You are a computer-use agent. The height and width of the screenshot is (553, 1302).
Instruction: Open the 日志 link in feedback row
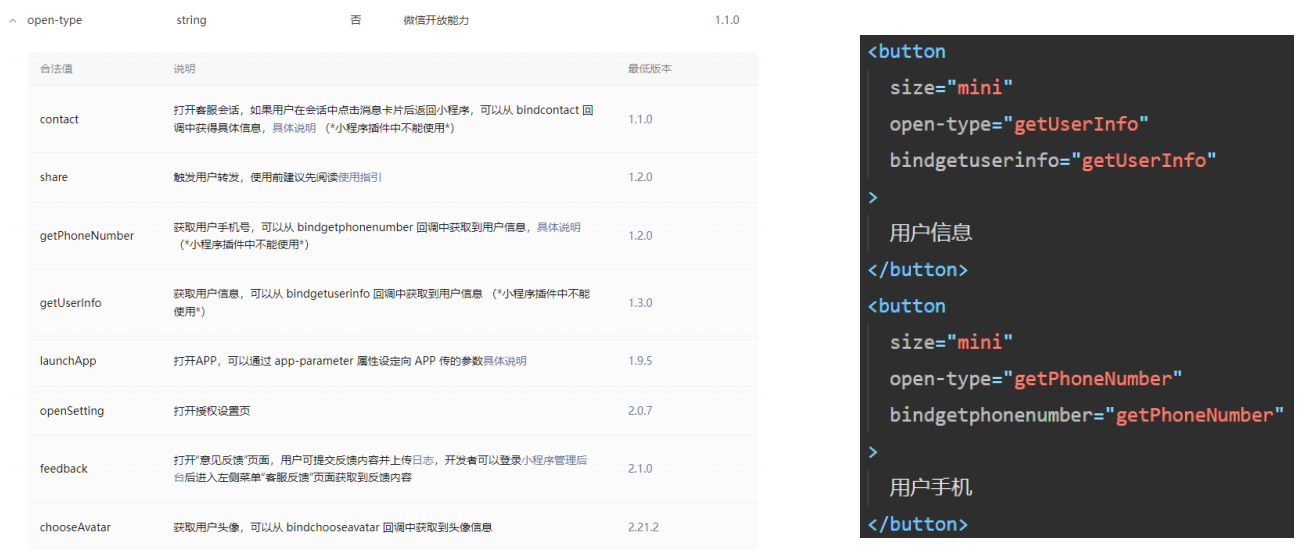click(423, 460)
